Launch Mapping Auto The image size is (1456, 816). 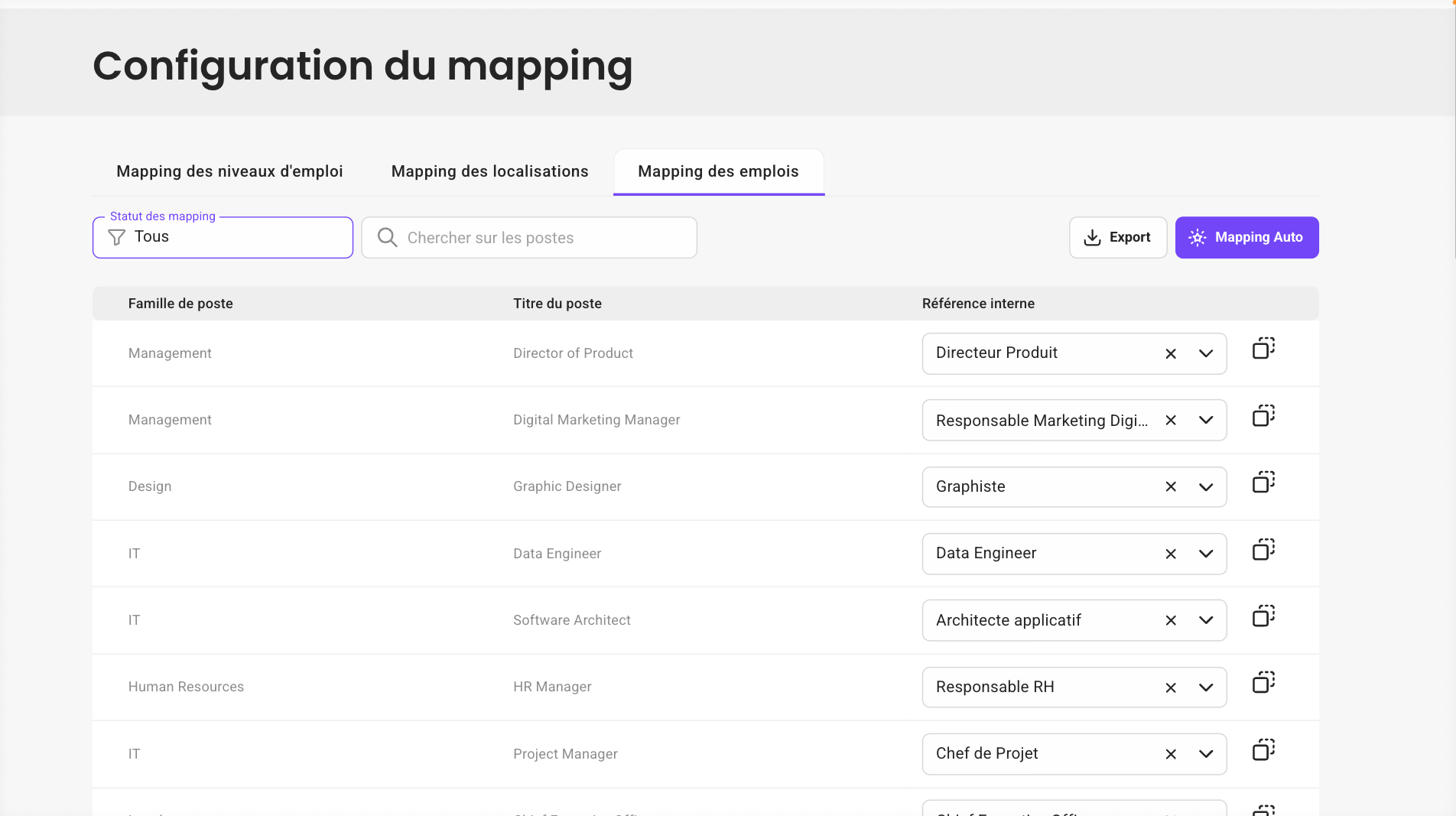(1246, 238)
